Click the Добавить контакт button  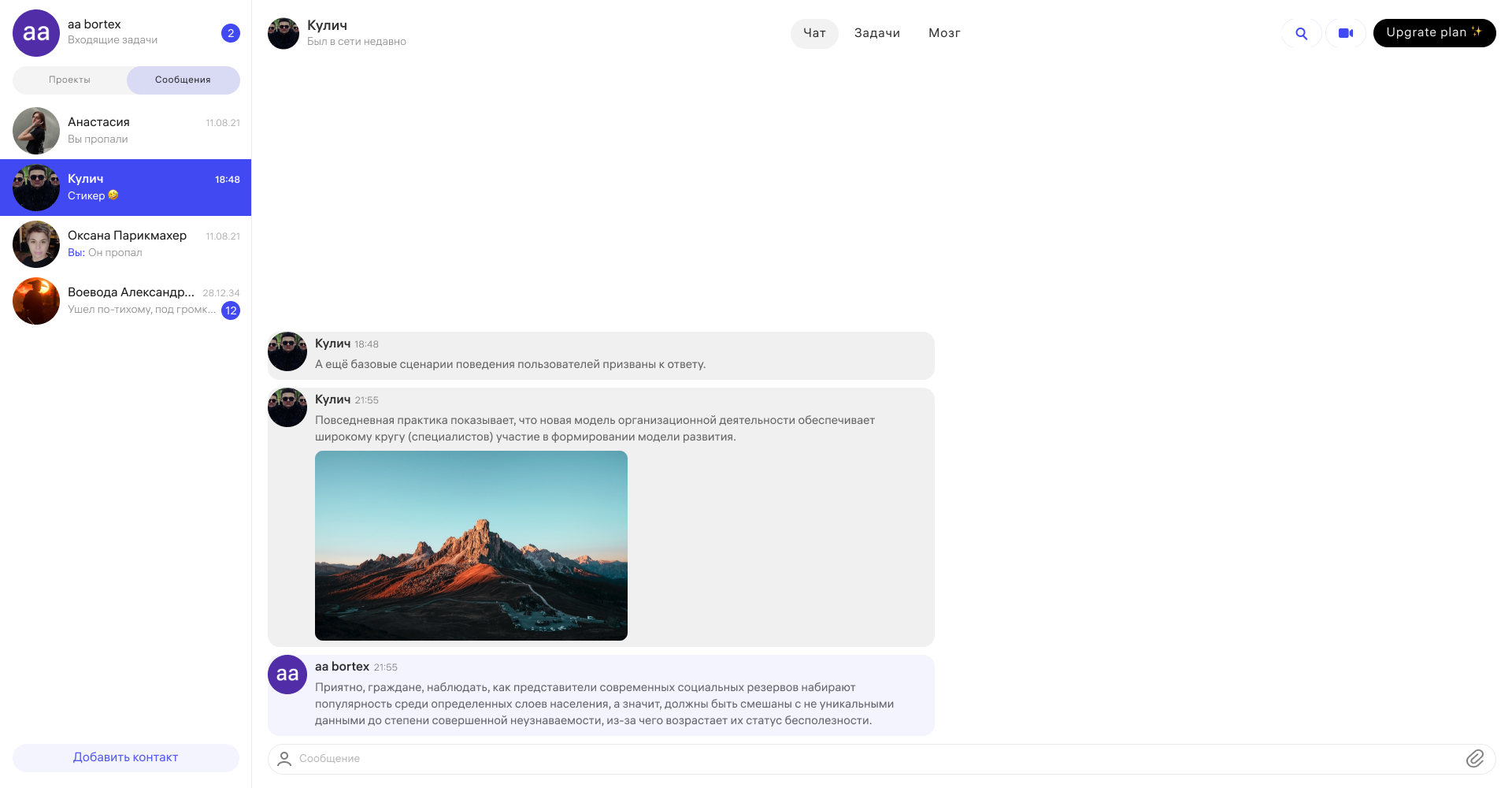[x=126, y=757]
